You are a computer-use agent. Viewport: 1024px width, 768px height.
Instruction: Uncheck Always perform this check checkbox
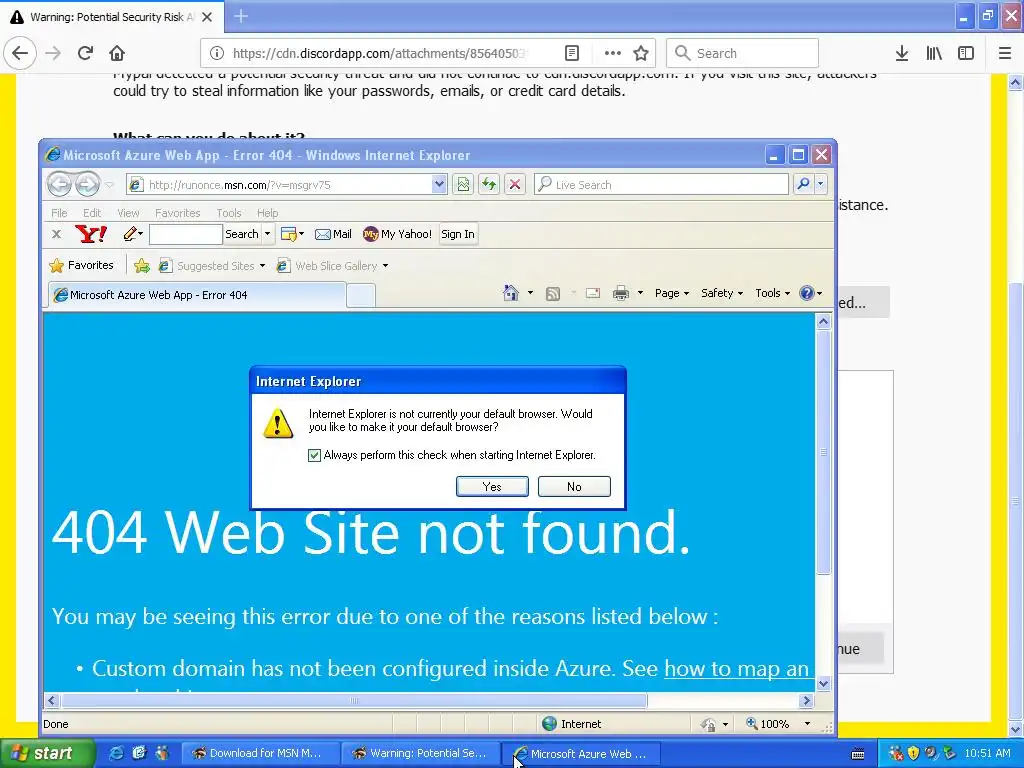(x=314, y=455)
